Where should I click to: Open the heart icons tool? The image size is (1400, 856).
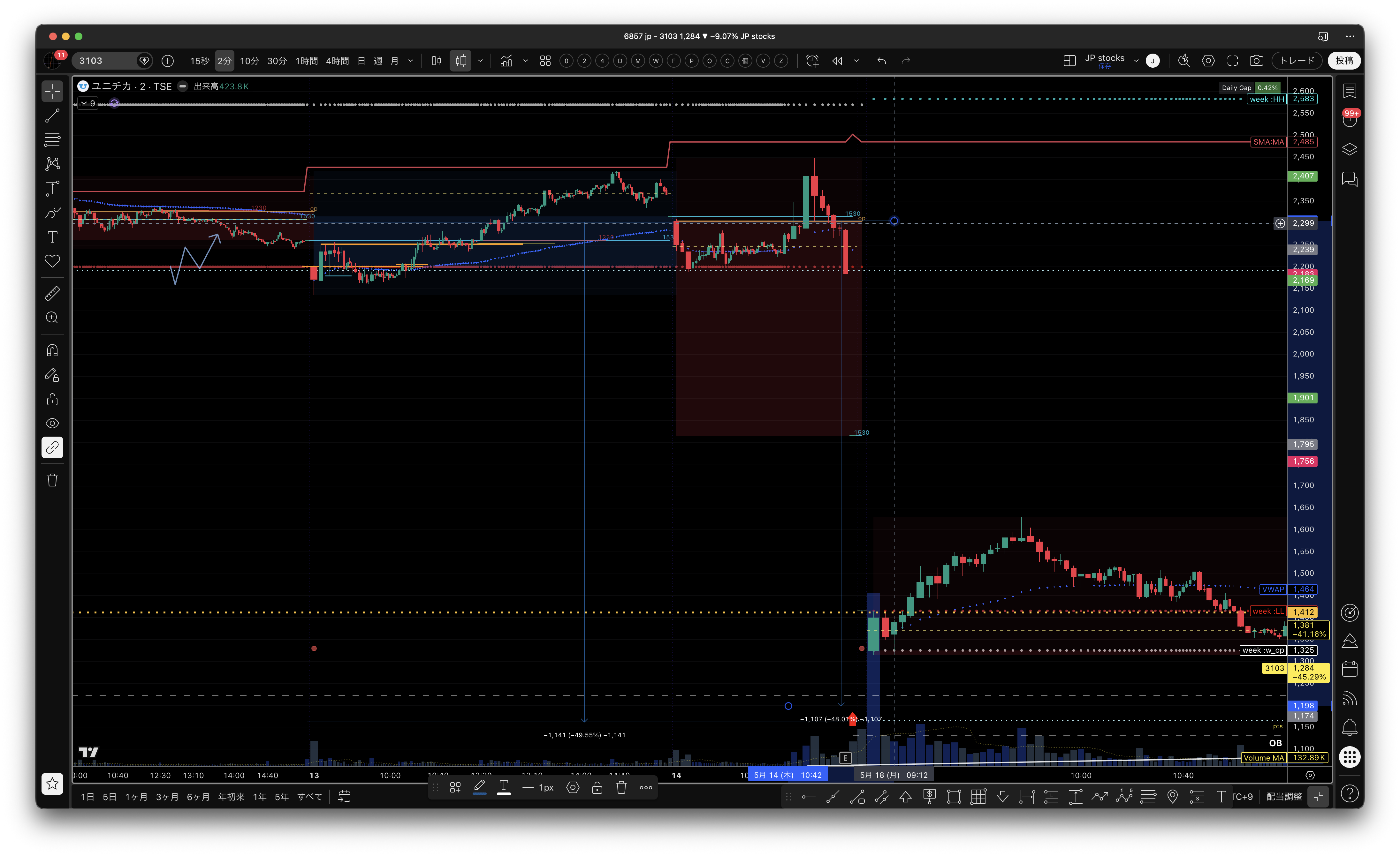(52, 261)
